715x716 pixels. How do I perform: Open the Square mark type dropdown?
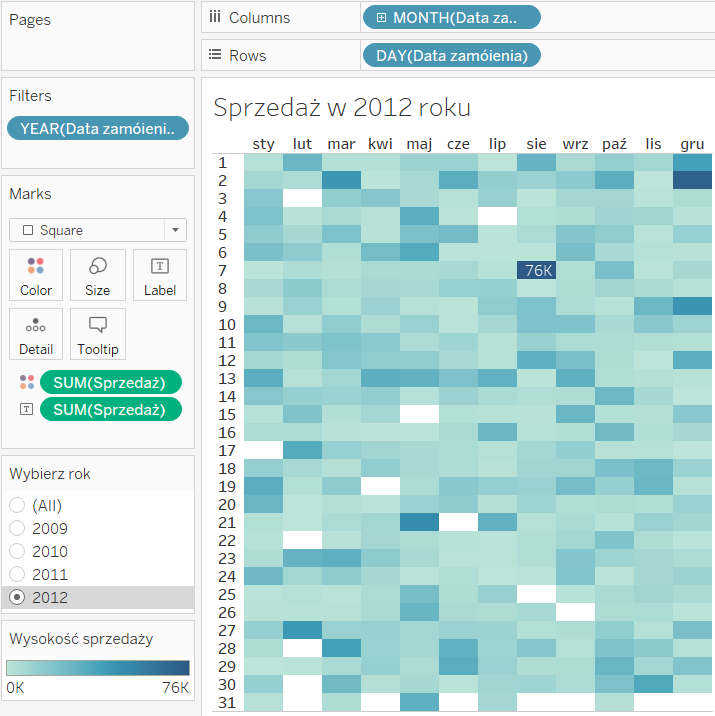tap(97, 230)
